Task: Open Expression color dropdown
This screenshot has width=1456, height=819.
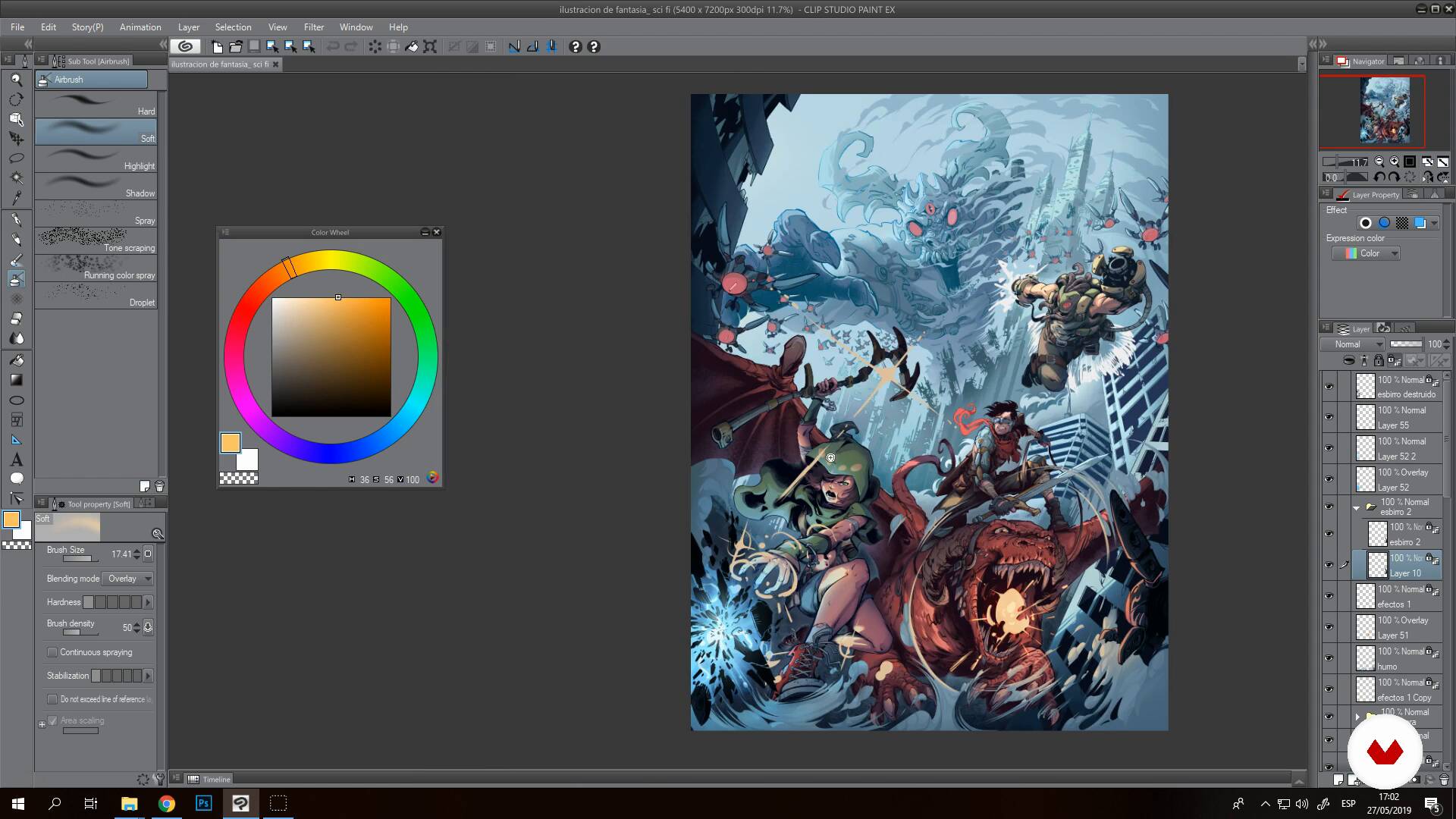Action: pos(1366,253)
